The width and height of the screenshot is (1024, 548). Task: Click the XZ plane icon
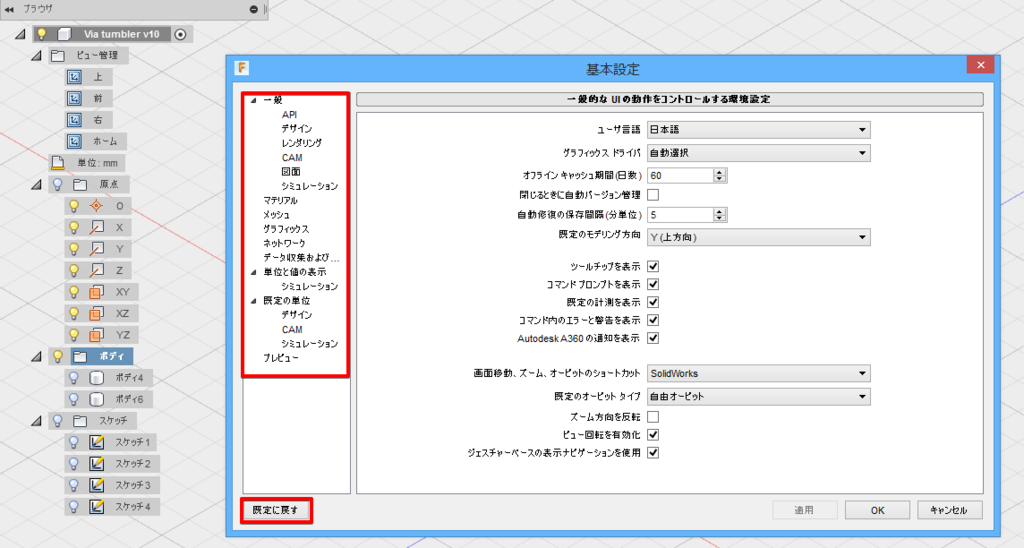point(97,314)
